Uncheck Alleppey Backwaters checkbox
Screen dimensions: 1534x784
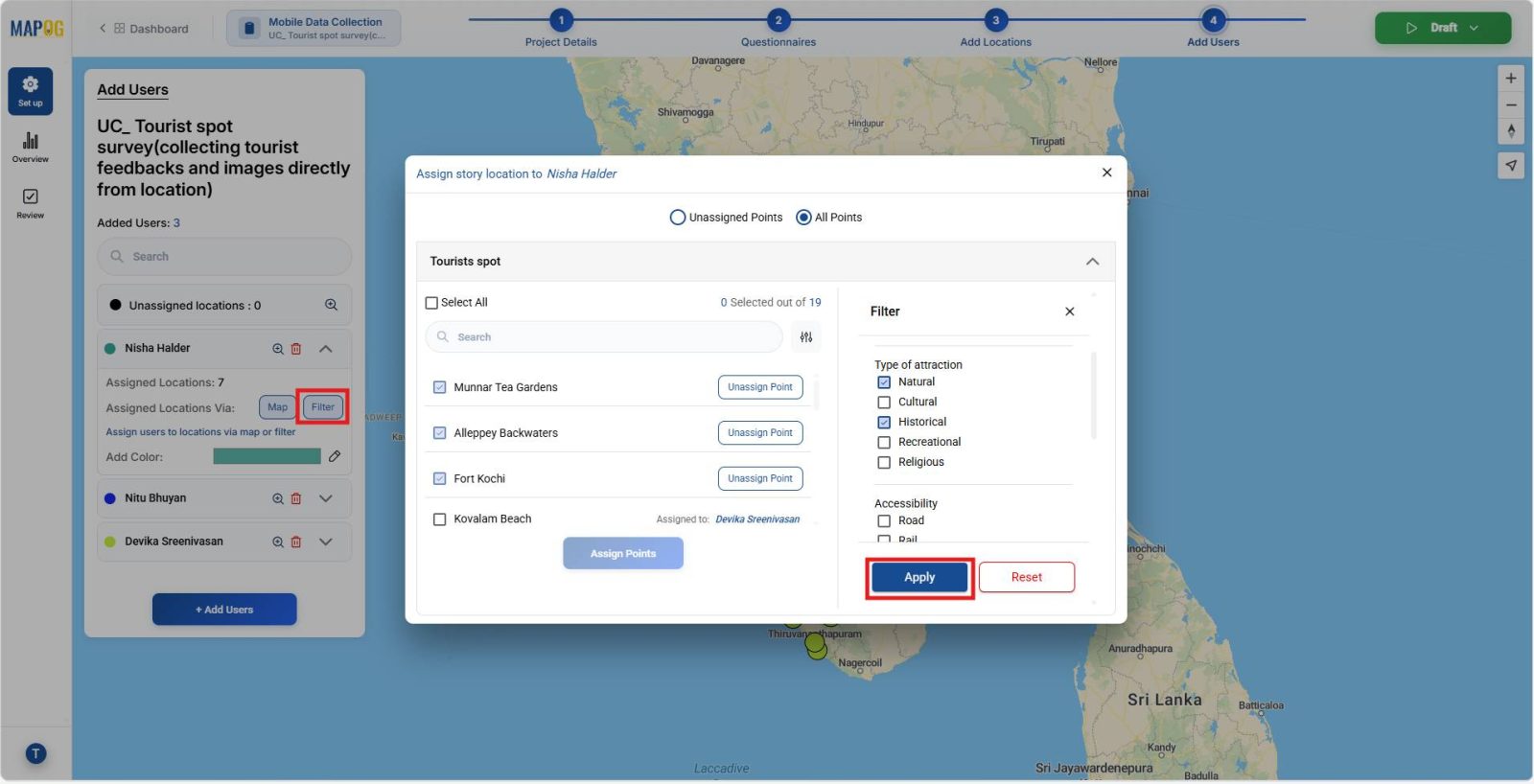pyautogui.click(x=439, y=433)
